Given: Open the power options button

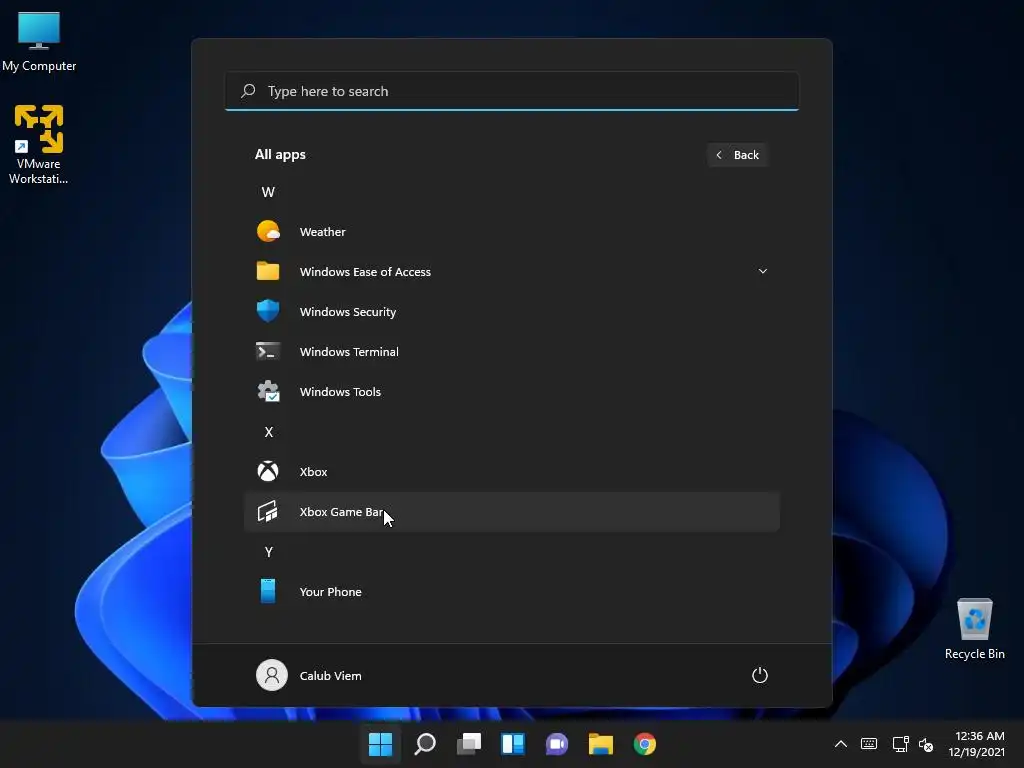Looking at the screenshot, I should [x=760, y=675].
